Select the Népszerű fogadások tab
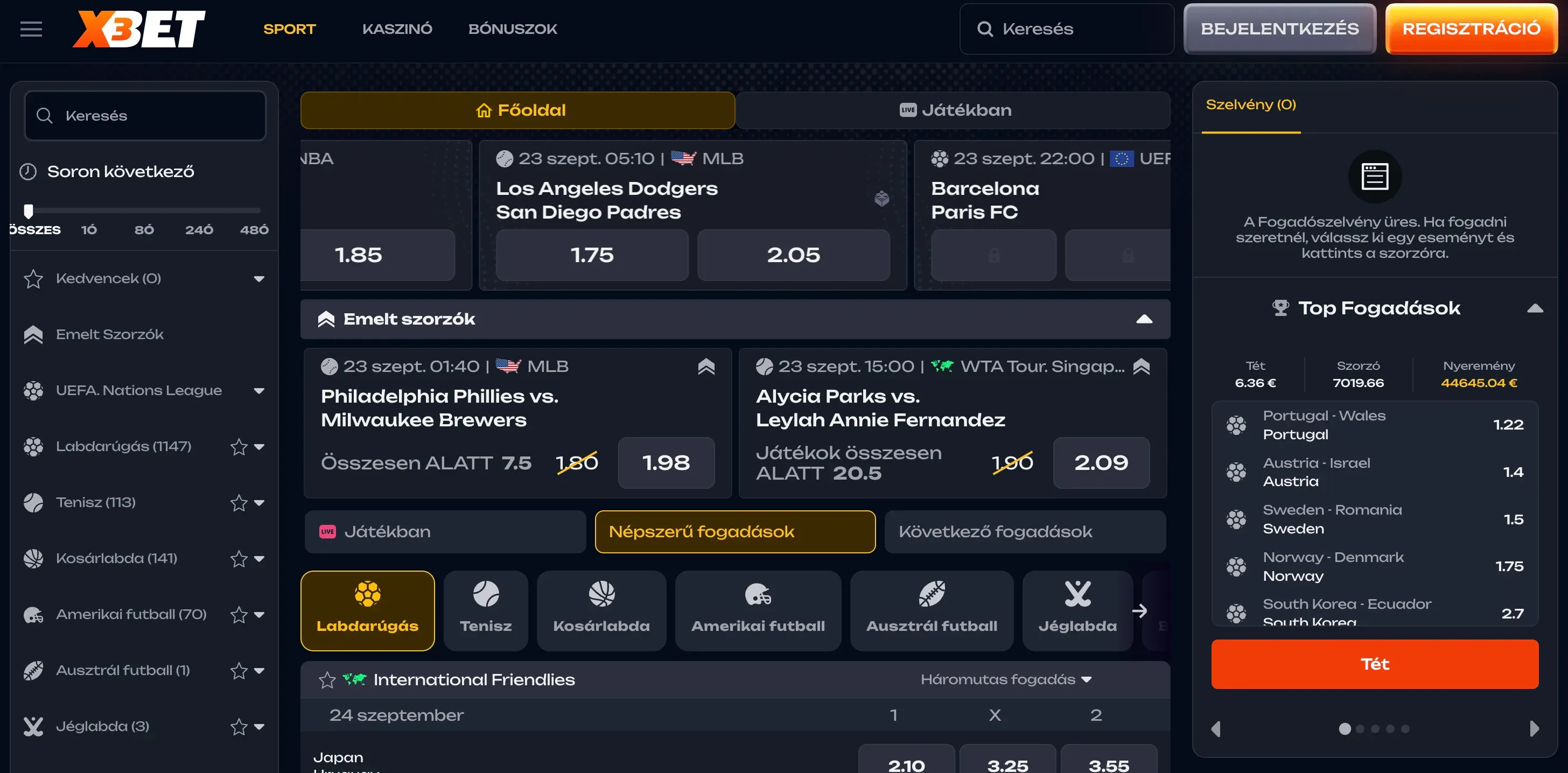Viewport: 1568px width, 773px height. pos(736,531)
